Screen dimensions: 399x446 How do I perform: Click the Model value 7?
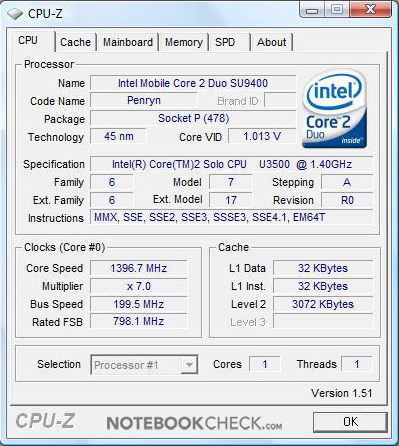point(231,182)
